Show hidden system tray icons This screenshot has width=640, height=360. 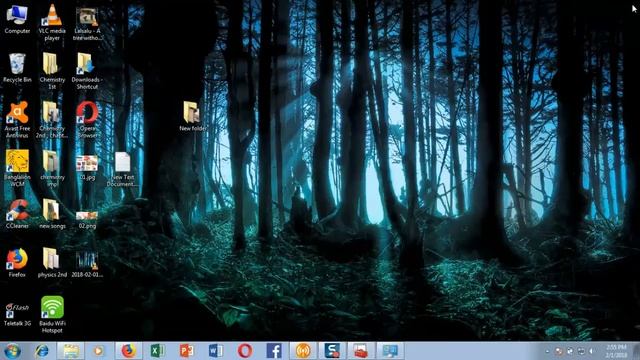click(x=548, y=351)
